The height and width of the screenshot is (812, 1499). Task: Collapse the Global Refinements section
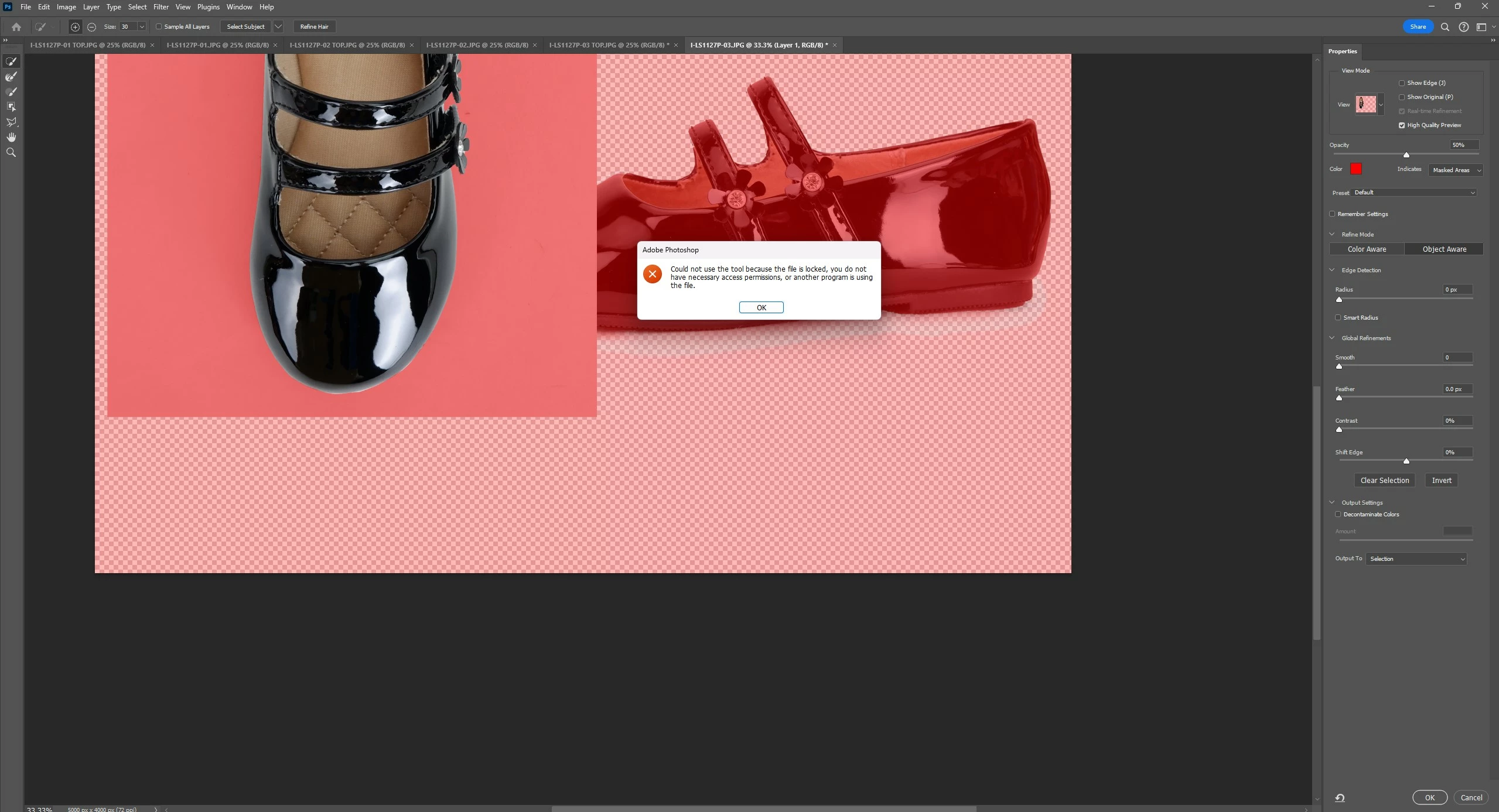pyautogui.click(x=1332, y=338)
